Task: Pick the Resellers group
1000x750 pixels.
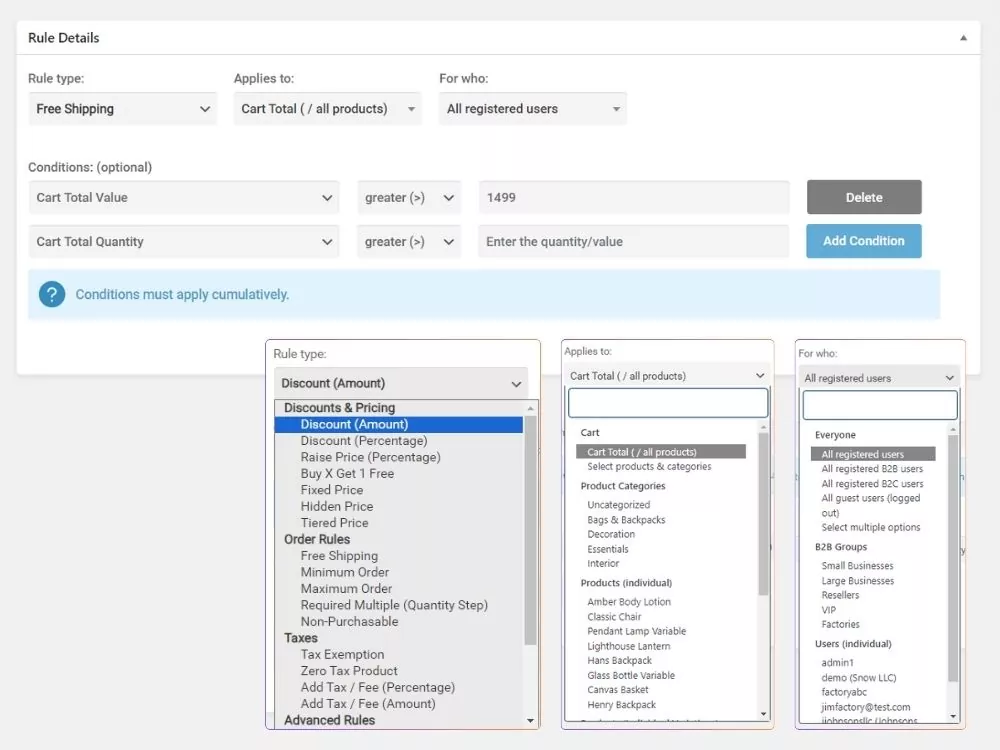Action: (840, 596)
